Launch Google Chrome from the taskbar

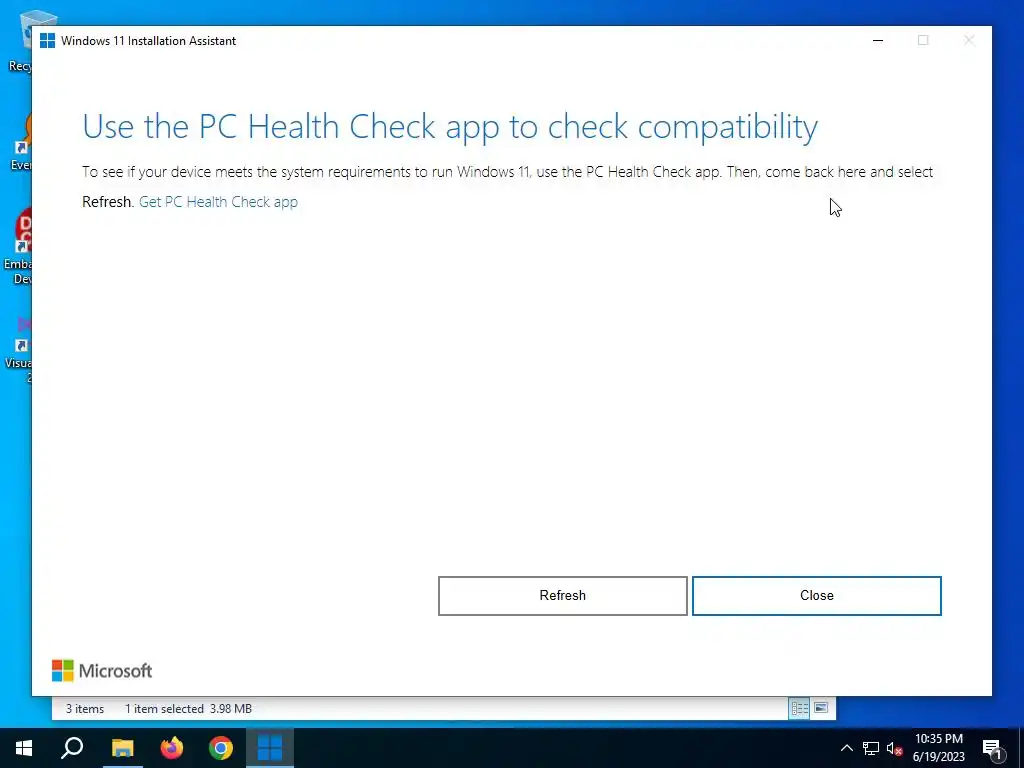click(x=221, y=748)
